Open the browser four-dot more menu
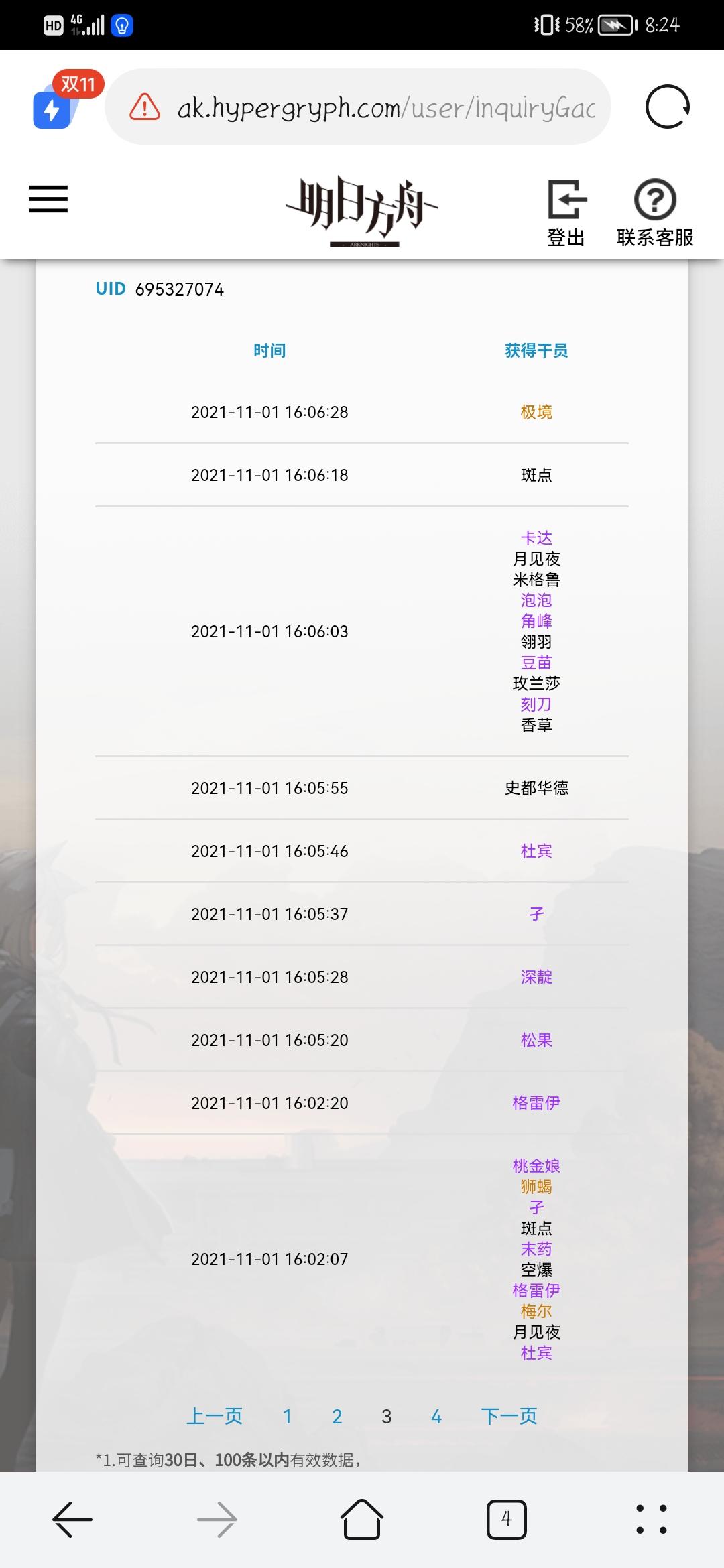Image resolution: width=724 pixels, height=1568 pixels. pyautogui.click(x=652, y=1519)
